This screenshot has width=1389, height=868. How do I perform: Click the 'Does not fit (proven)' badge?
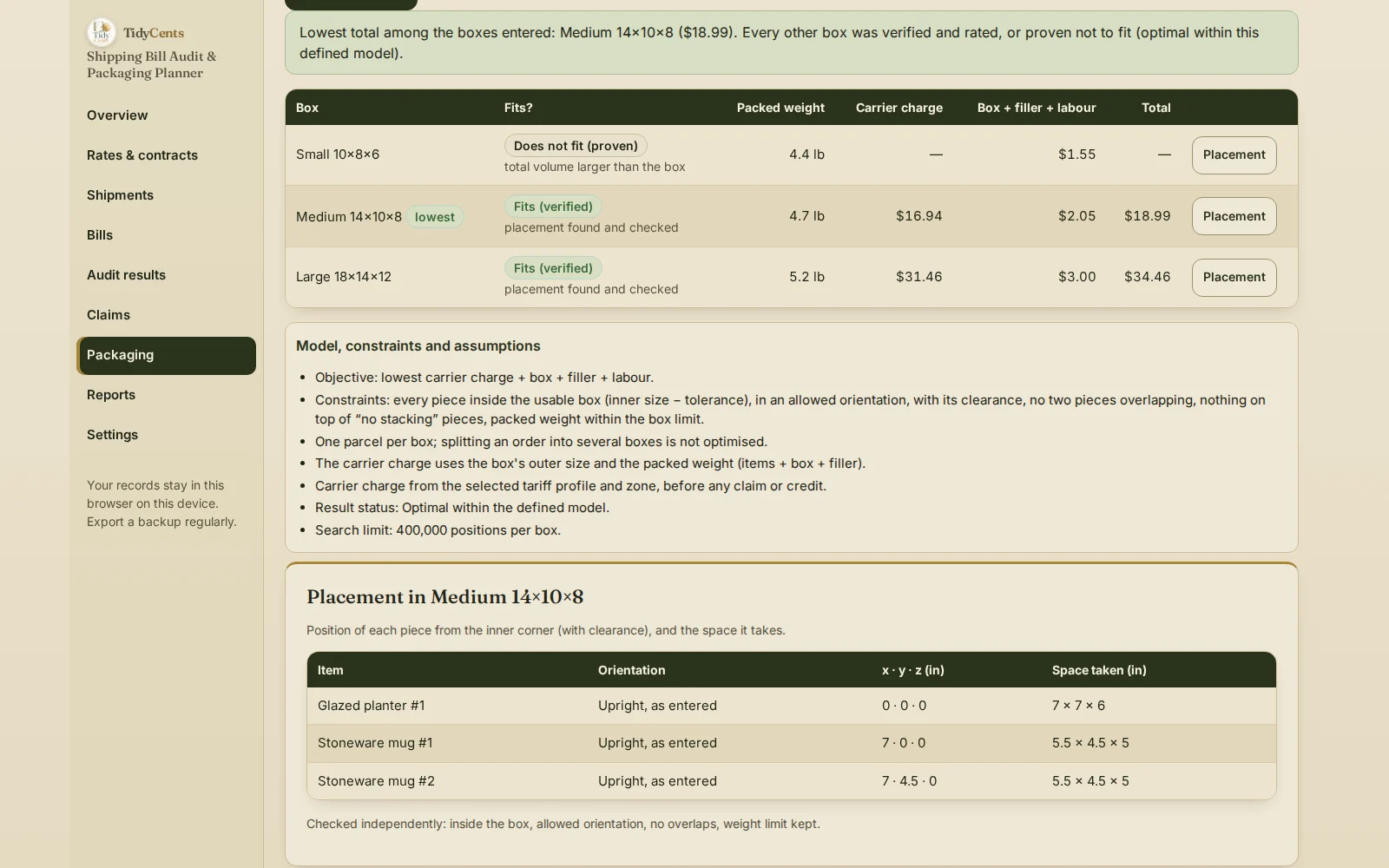point(576,146)
